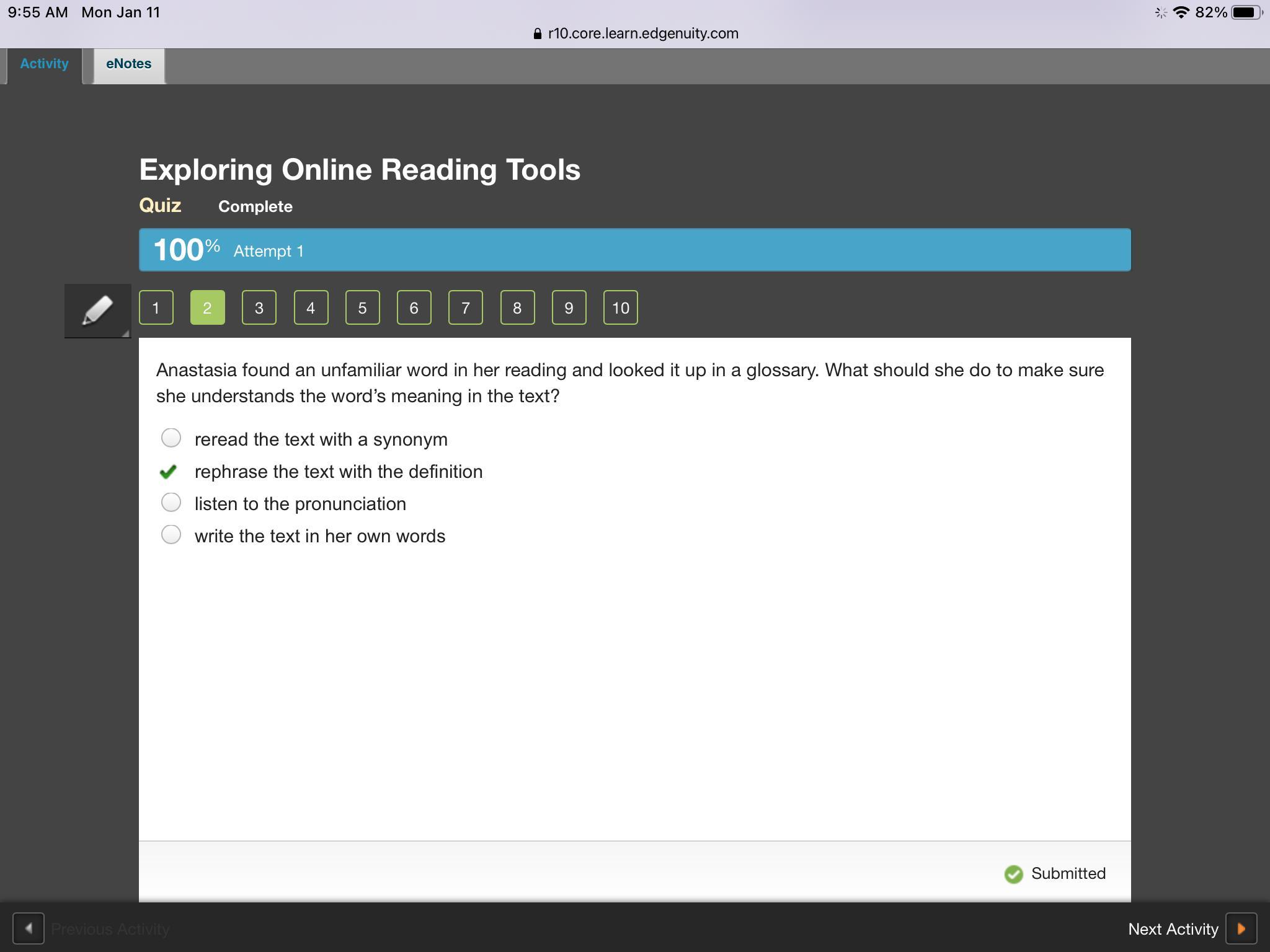Click the green checkmark on correct answer
The width and height of the screenshot is (1270, 952).
tap(168, 472)
